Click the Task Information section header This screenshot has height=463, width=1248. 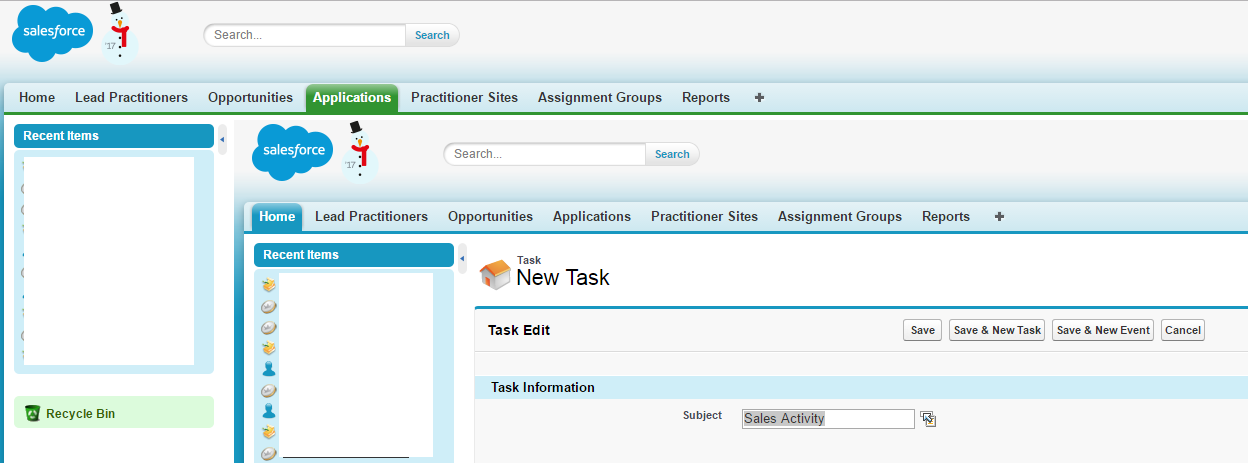861,387
